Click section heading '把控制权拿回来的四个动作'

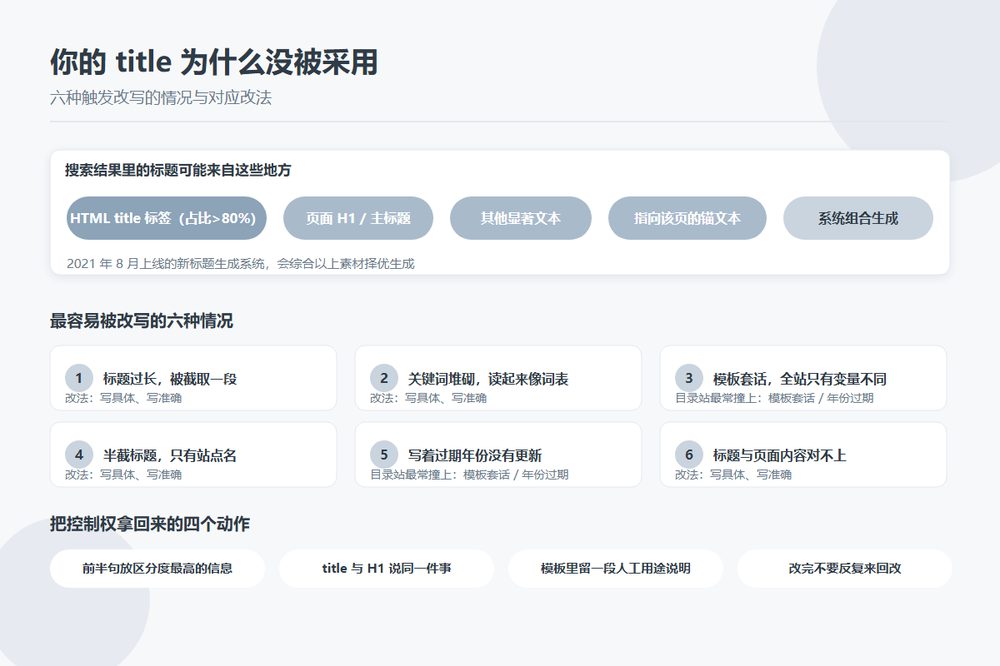pyautogui.click(x=150, y=524)
